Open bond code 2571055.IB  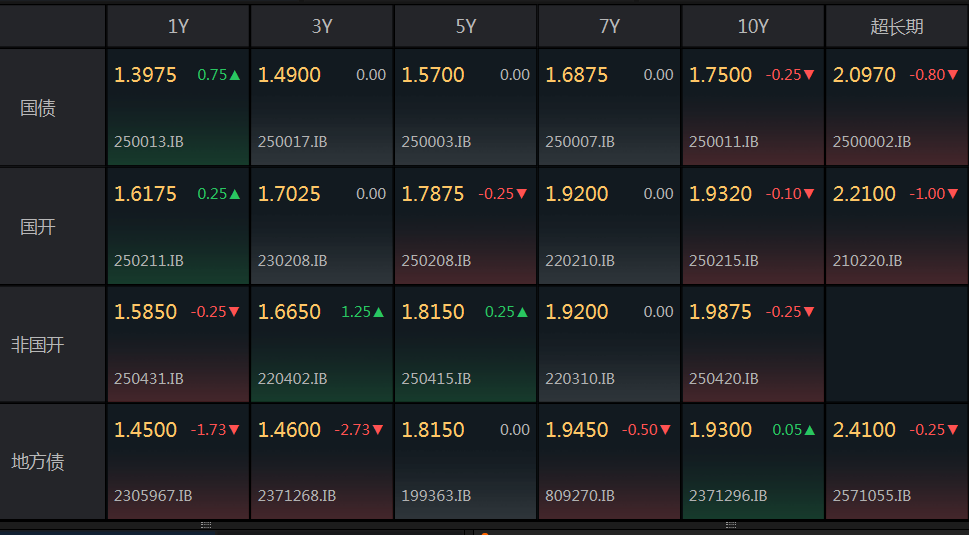click(872, 495)
